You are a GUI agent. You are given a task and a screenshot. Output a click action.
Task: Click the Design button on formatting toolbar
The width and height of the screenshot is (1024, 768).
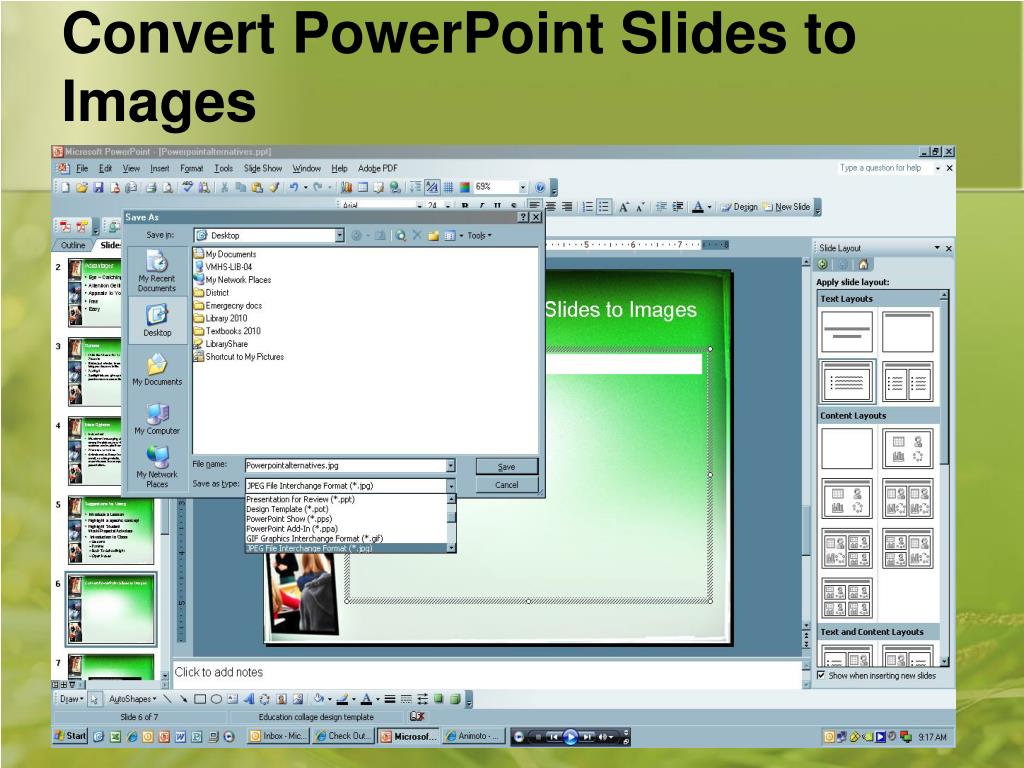coord(739,207)
